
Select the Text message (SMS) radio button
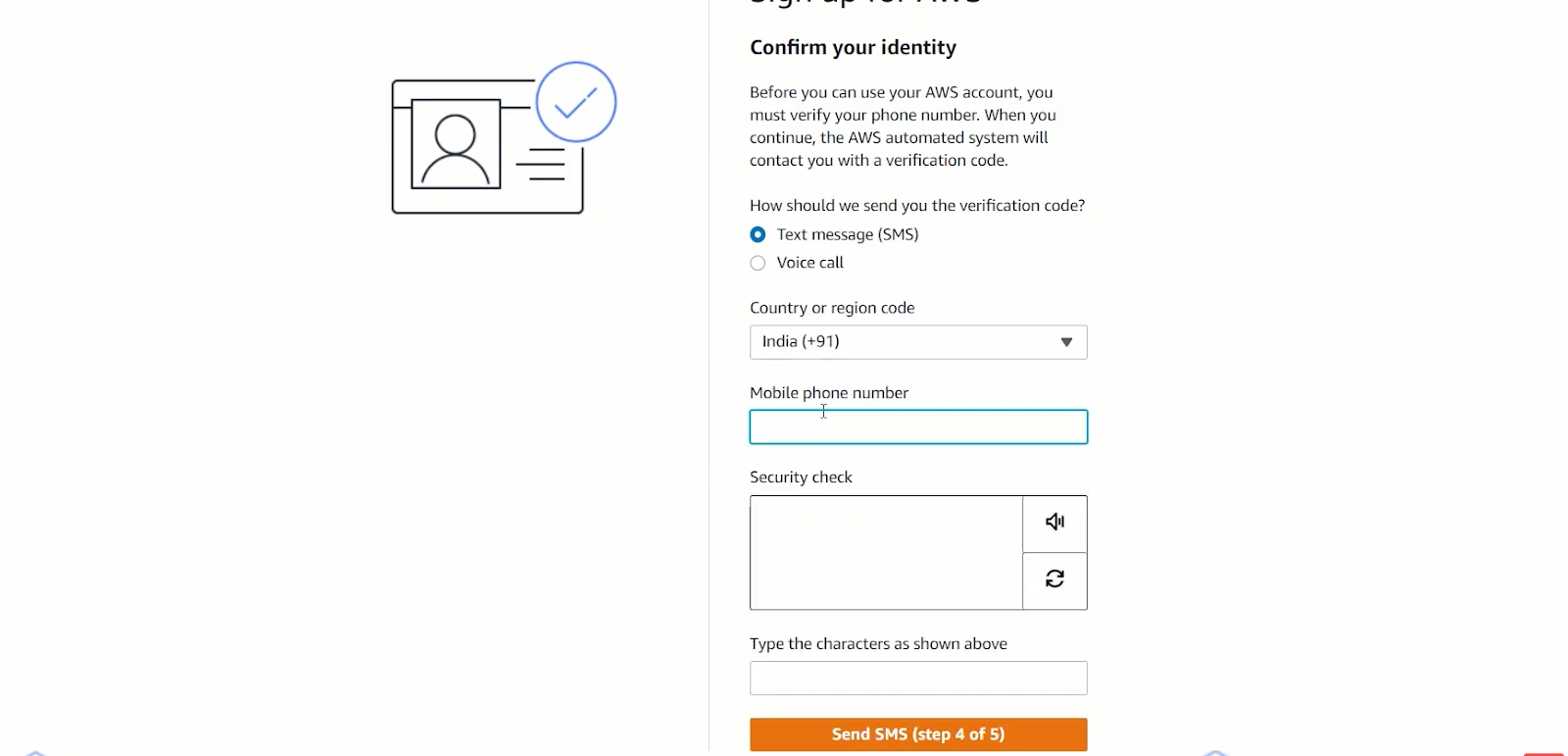pos(758,234)
